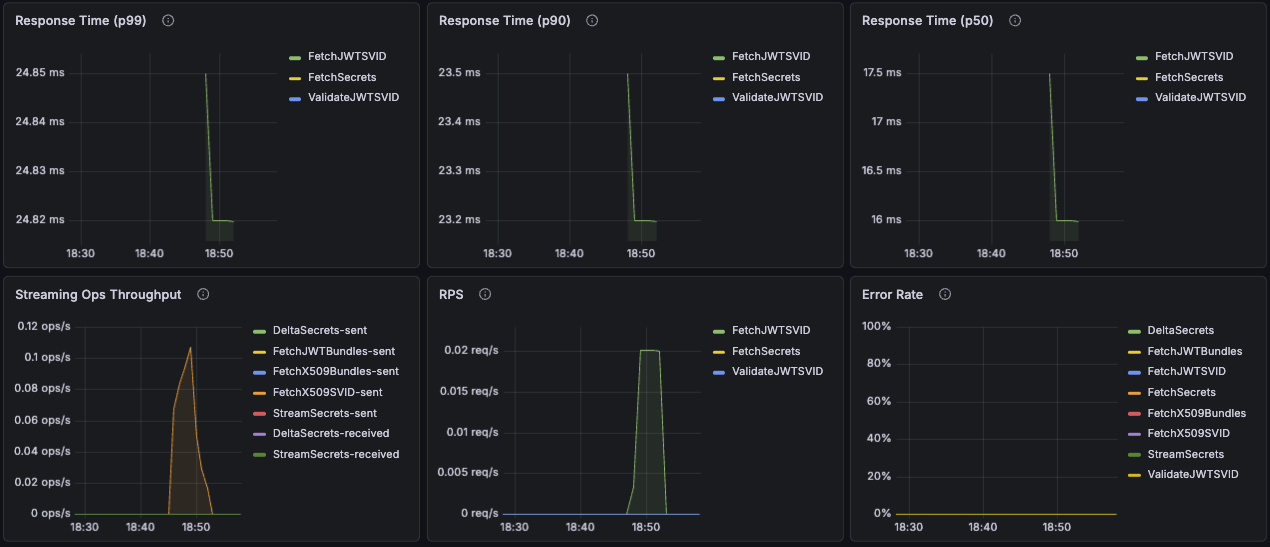Screen dimensions: 1270x547
Task: Toggle FetchJWTSVID series in p99 legend
Action: point(346,56)
